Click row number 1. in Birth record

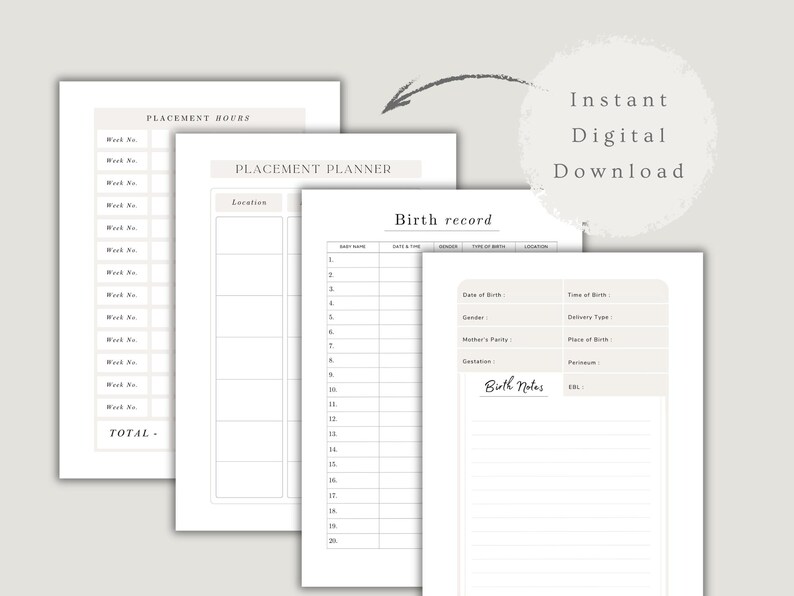coord(331,260)
